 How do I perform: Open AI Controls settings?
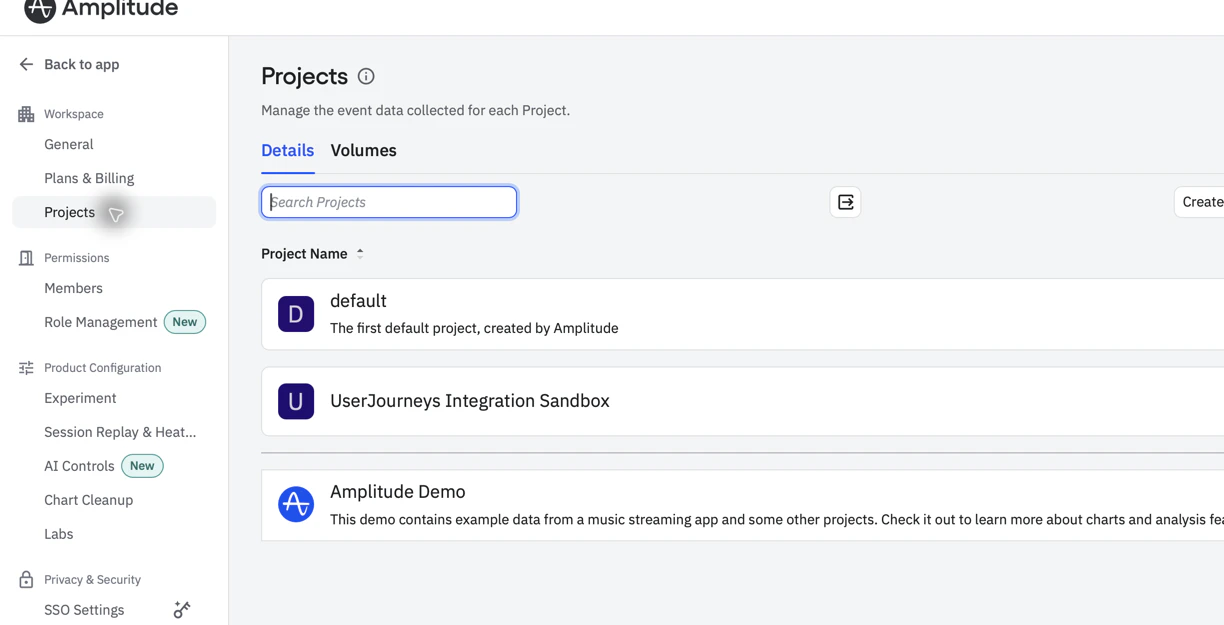pyautogui.click(x=79, y=466)
